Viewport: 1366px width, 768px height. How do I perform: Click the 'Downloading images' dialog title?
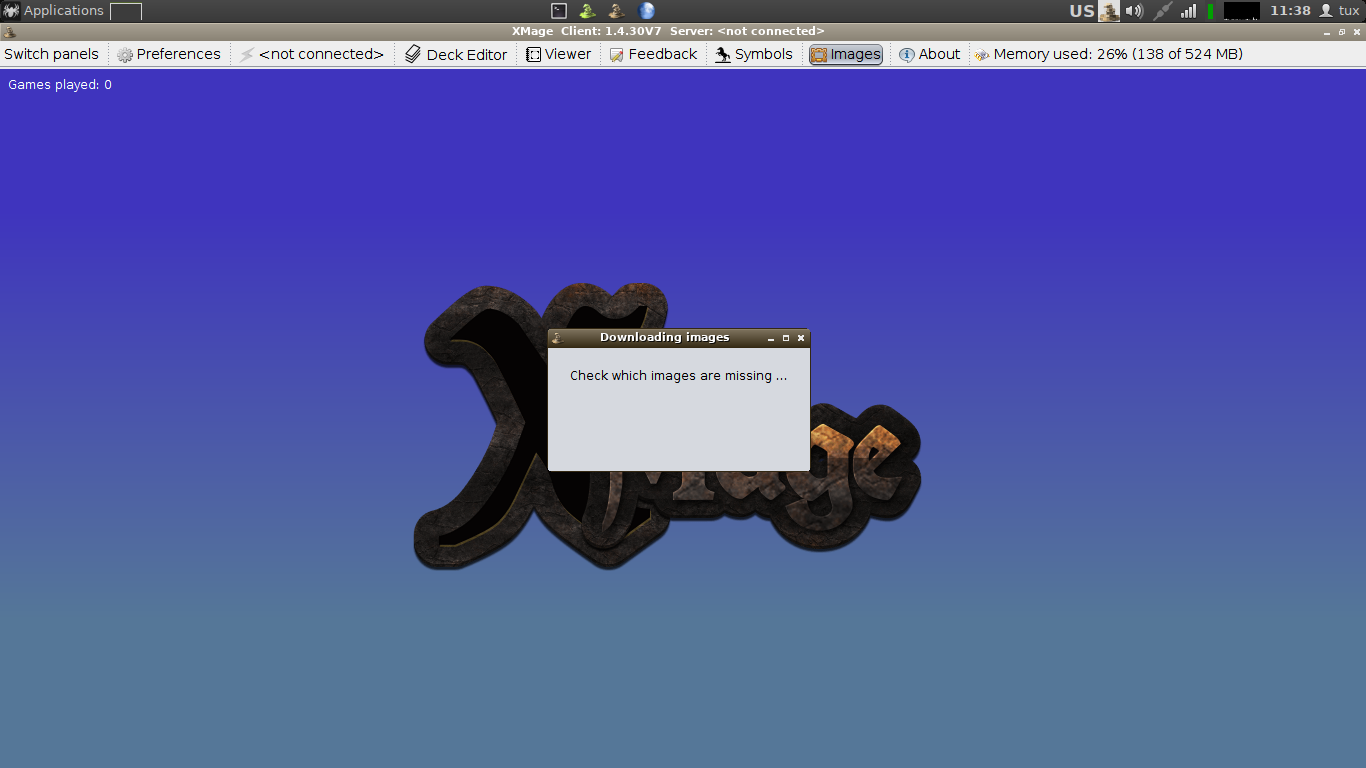[x=665, y=338]
